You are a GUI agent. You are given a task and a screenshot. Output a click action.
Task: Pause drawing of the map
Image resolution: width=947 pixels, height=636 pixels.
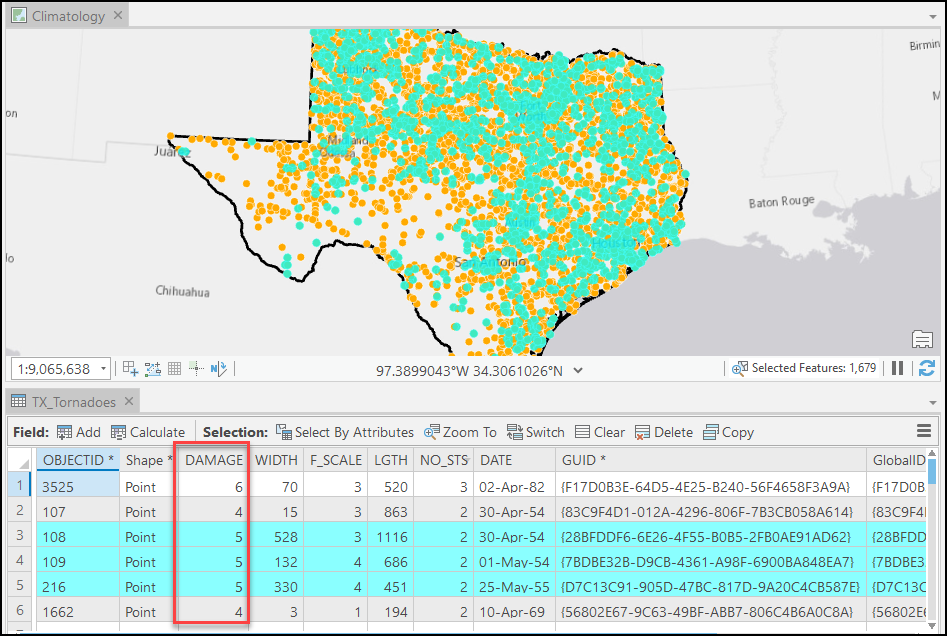coord(897,367)
